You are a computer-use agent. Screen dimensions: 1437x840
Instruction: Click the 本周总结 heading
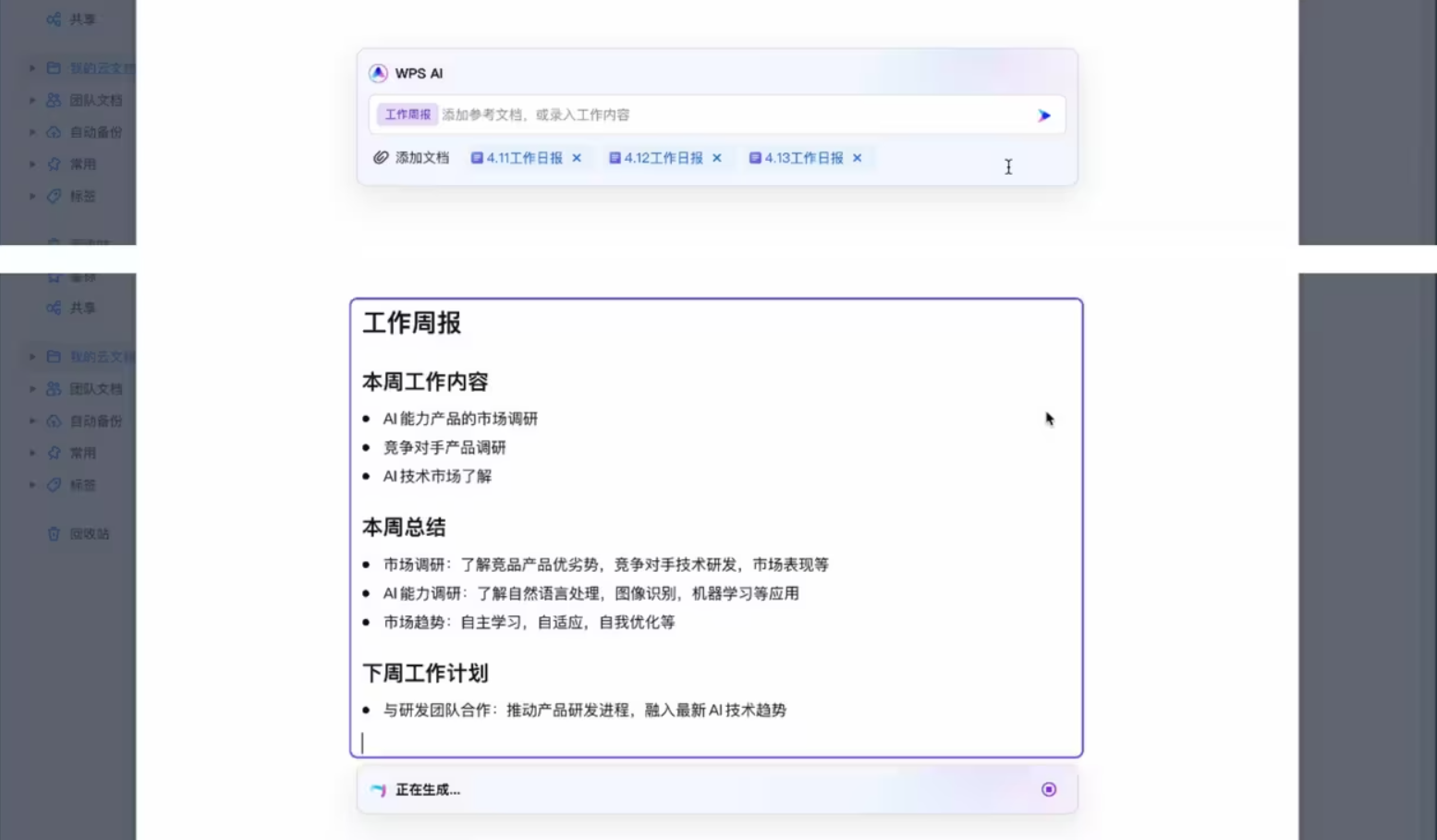click(404, 528)
